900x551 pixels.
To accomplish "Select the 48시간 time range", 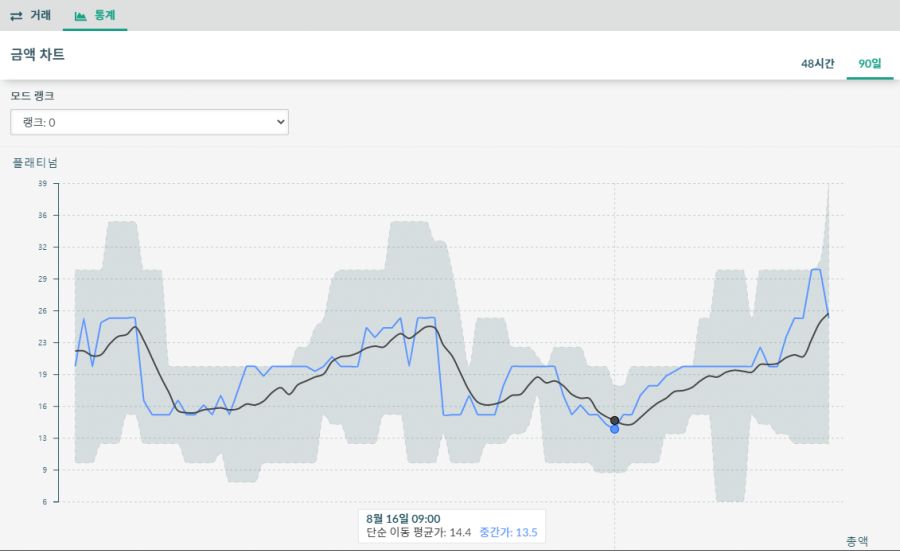I will coord(817,63).
